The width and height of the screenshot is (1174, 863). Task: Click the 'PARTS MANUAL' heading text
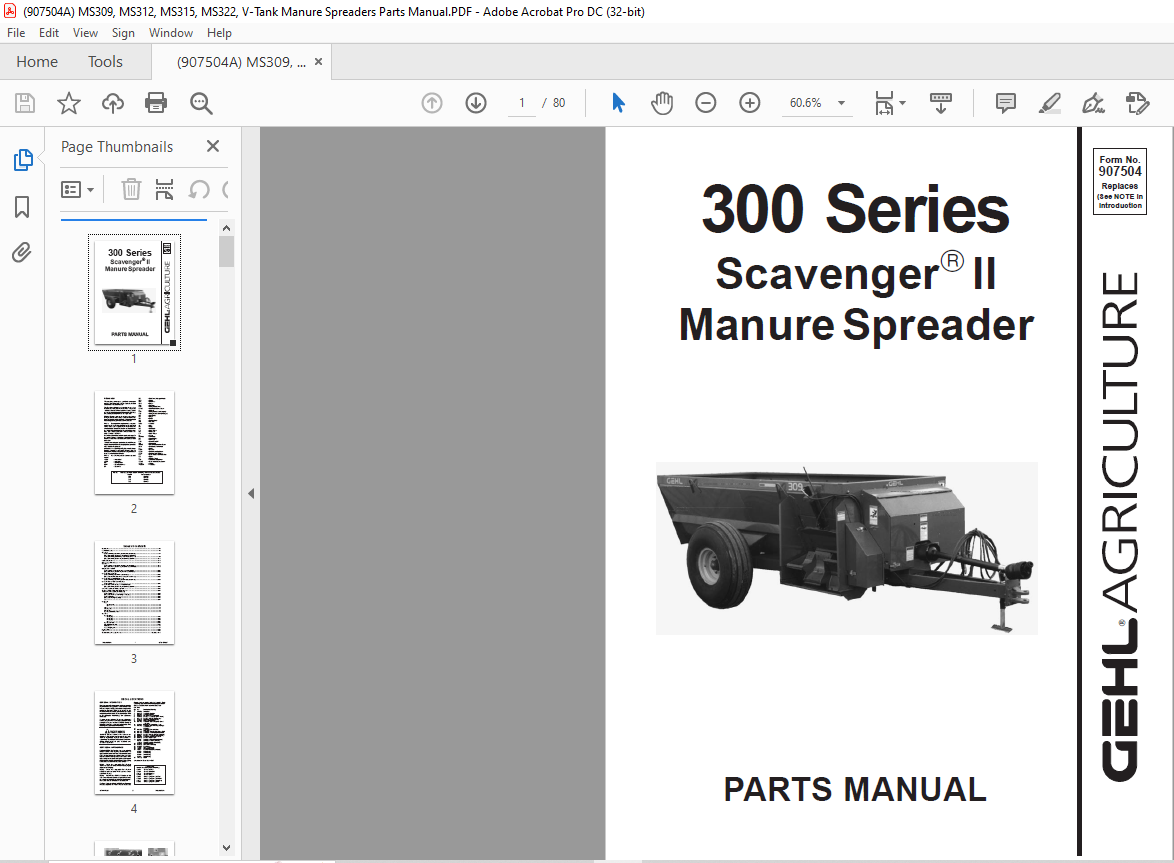point(855,790)
